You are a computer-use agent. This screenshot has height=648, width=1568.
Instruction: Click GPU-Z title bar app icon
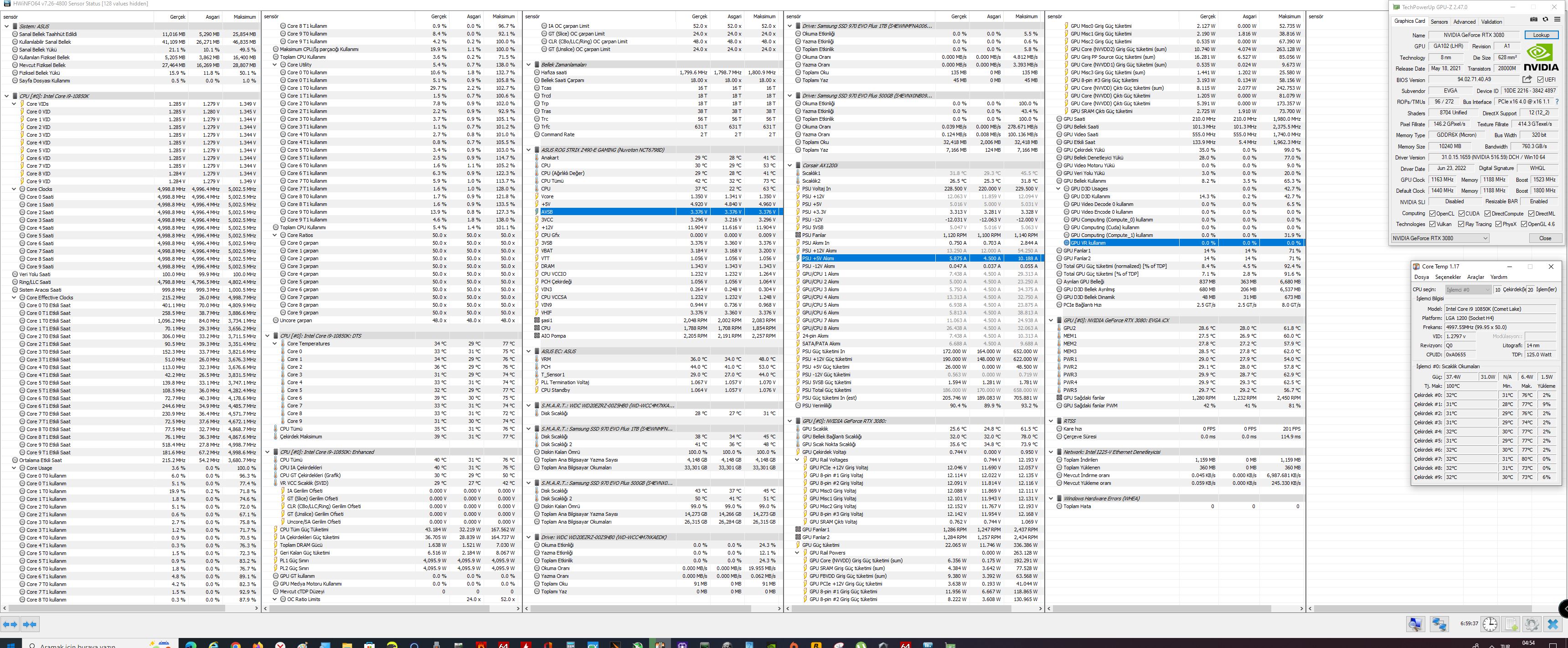(1396, 7)
